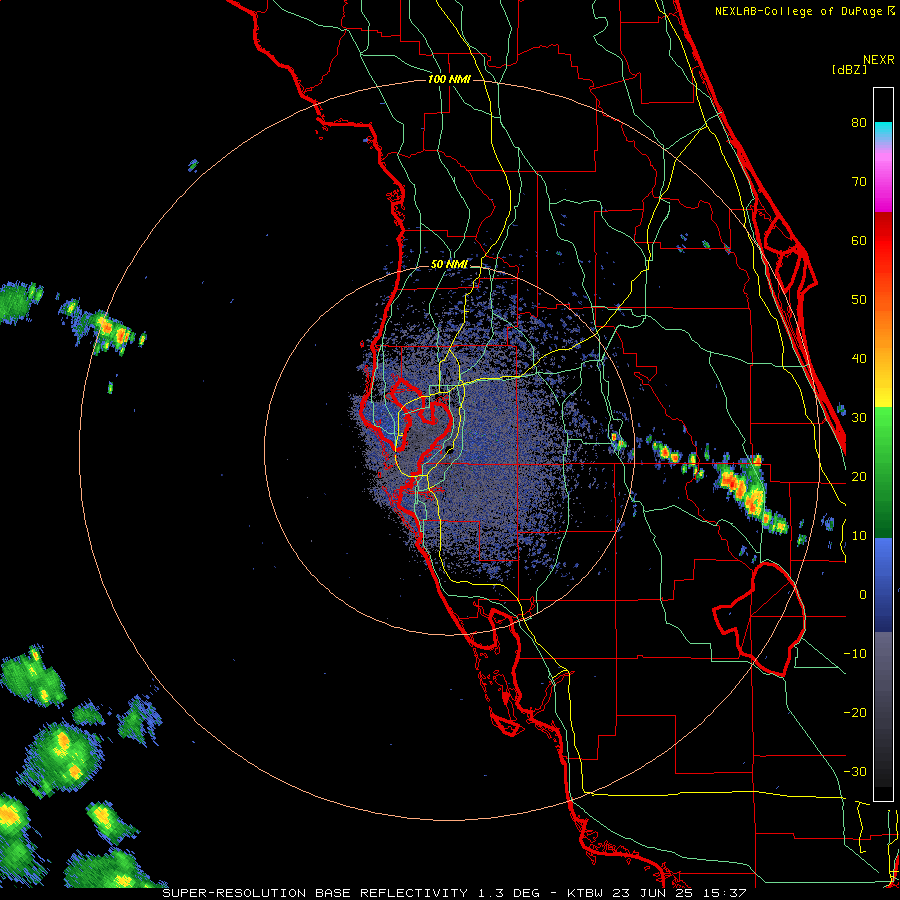
Task: Click the blue band of the color scale
Action: tap(883, 585)
